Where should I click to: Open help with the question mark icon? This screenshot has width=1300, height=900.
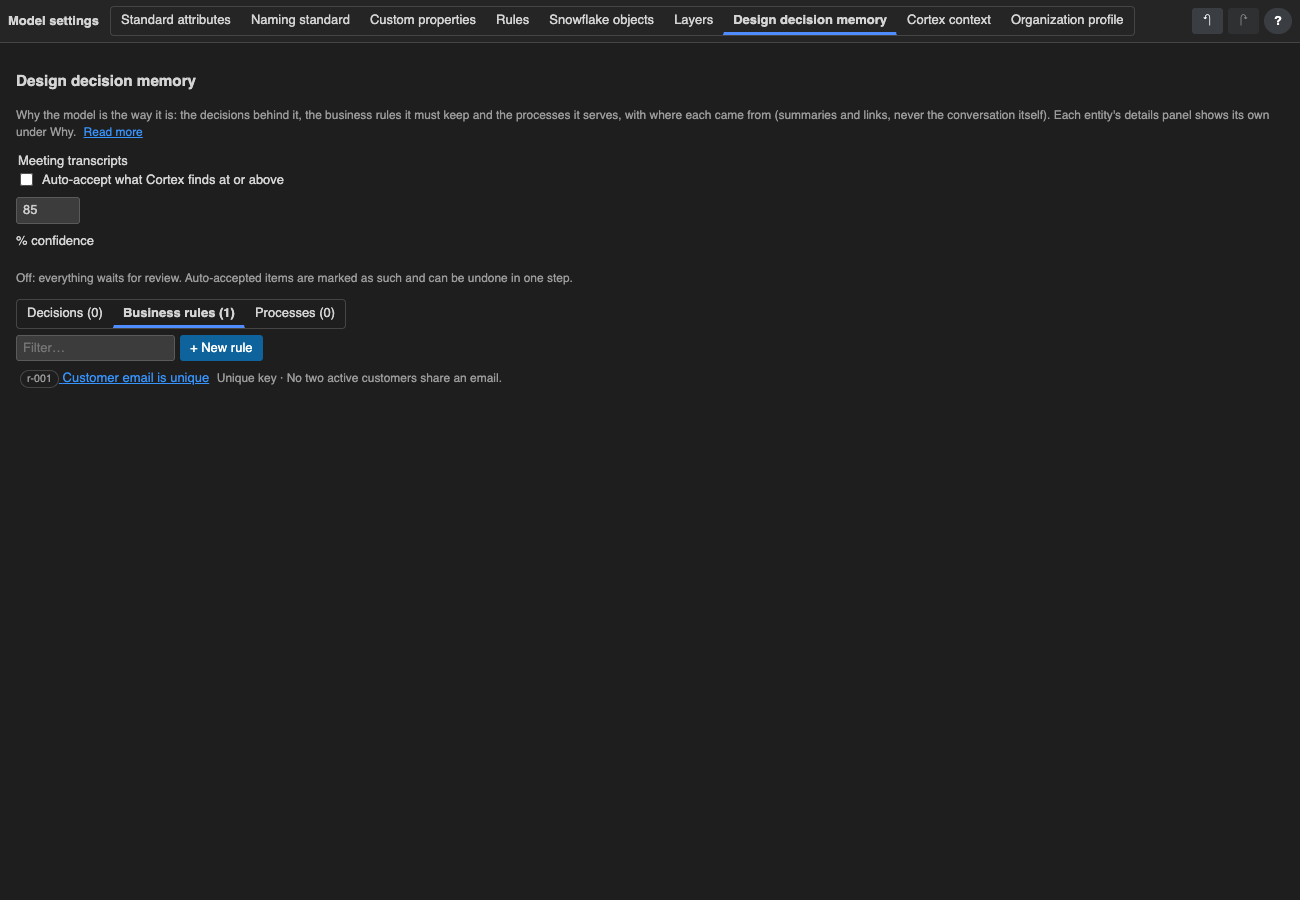click(1278, 20)
